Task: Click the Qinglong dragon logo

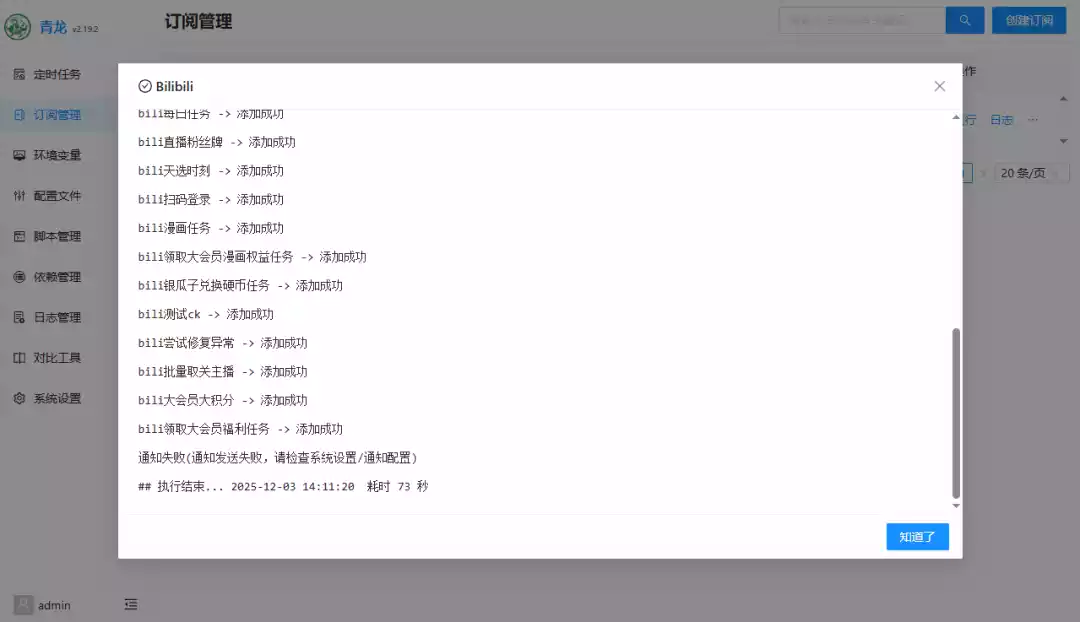Action: [17, 27]
